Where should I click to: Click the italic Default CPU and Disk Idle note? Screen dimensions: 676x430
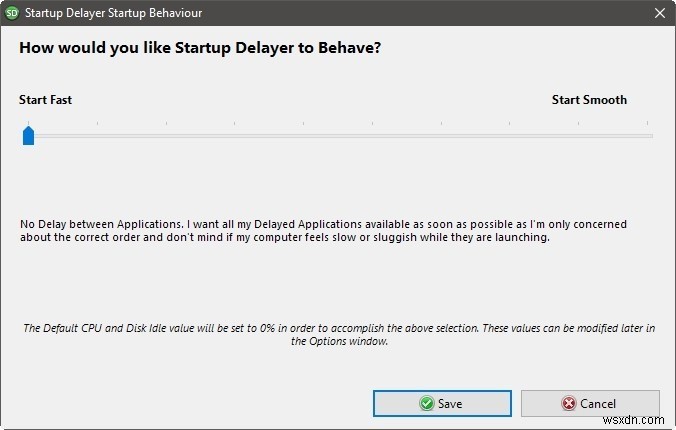click(338, 334)
